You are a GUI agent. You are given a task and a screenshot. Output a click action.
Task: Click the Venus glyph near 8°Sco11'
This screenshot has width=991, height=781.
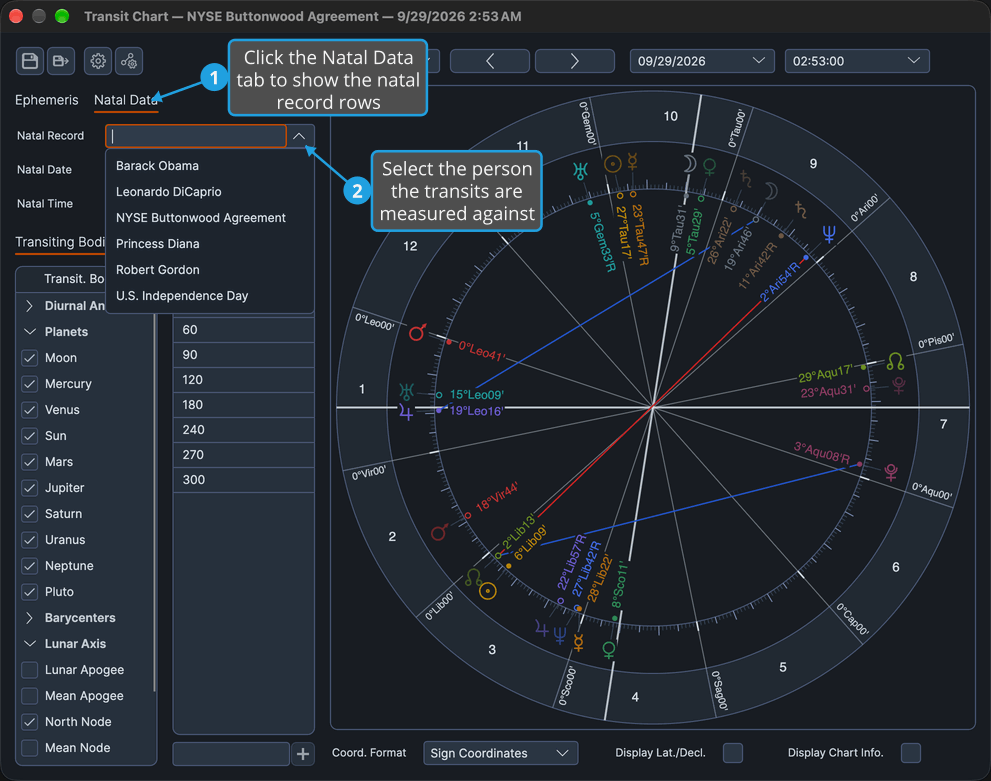pyautogui.click(x=609, y=650)
